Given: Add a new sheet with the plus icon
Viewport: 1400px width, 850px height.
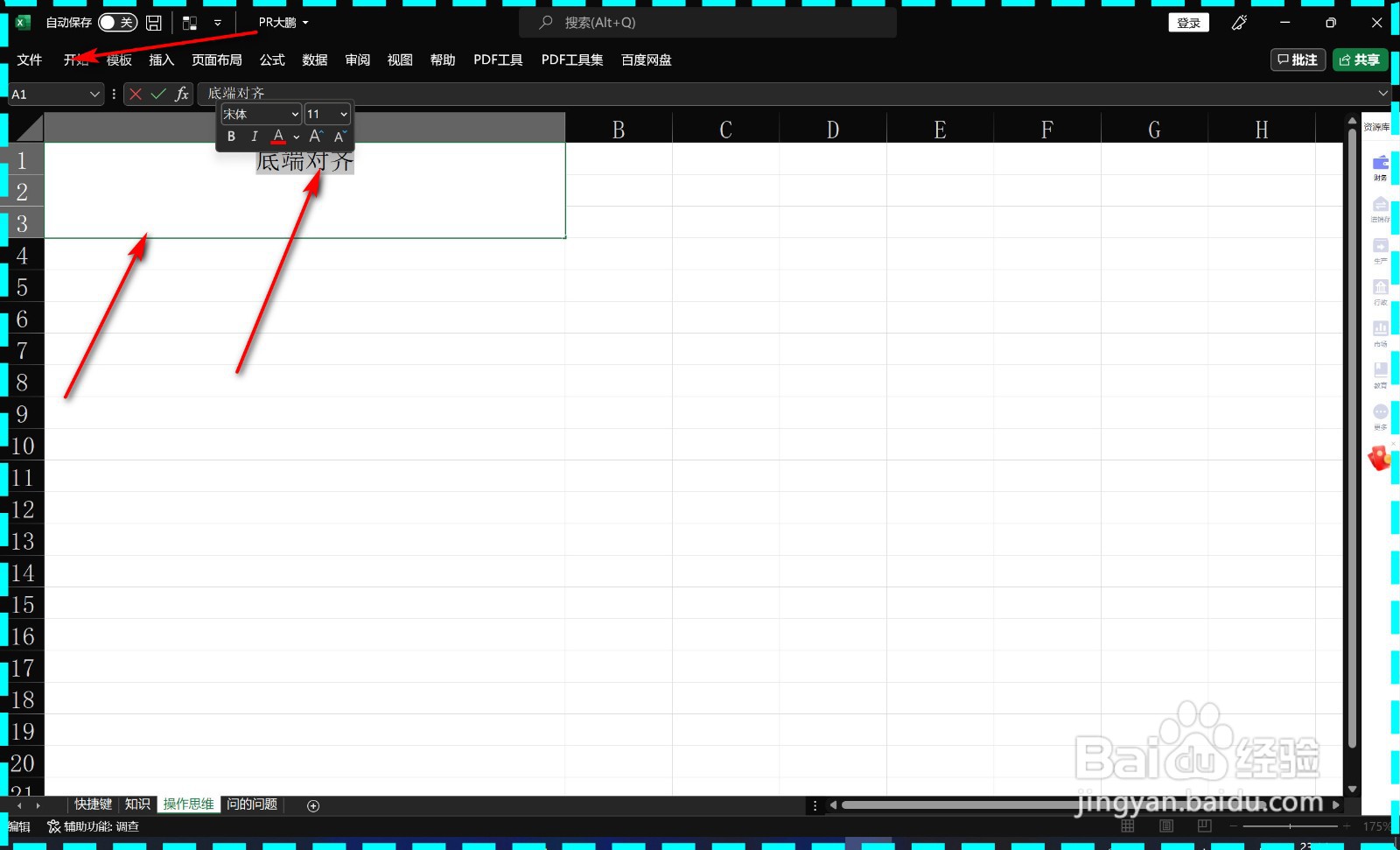Looking at the screenshot, I should point(313,805).
